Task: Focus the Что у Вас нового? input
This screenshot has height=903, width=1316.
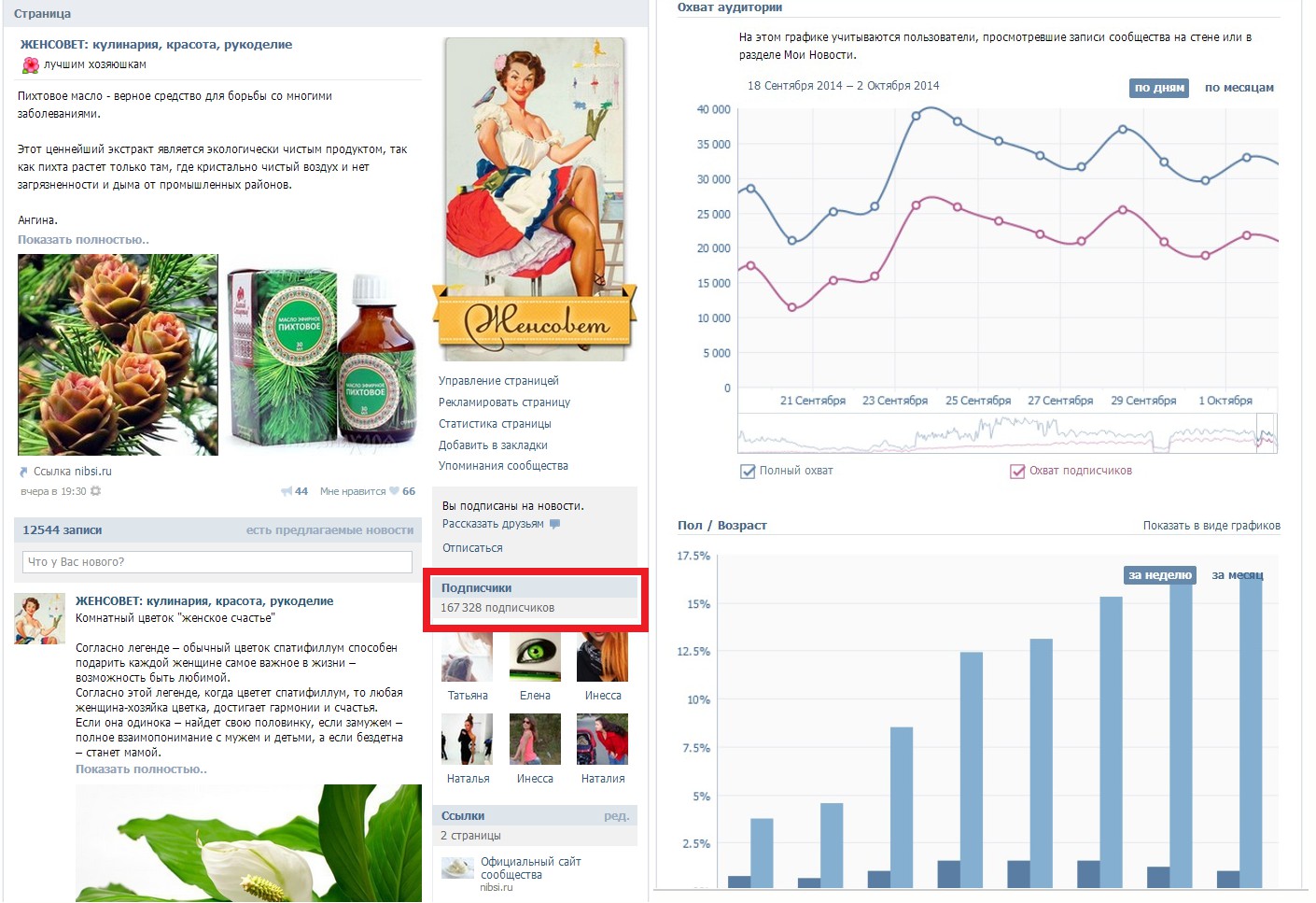Action: click(217, 562)
